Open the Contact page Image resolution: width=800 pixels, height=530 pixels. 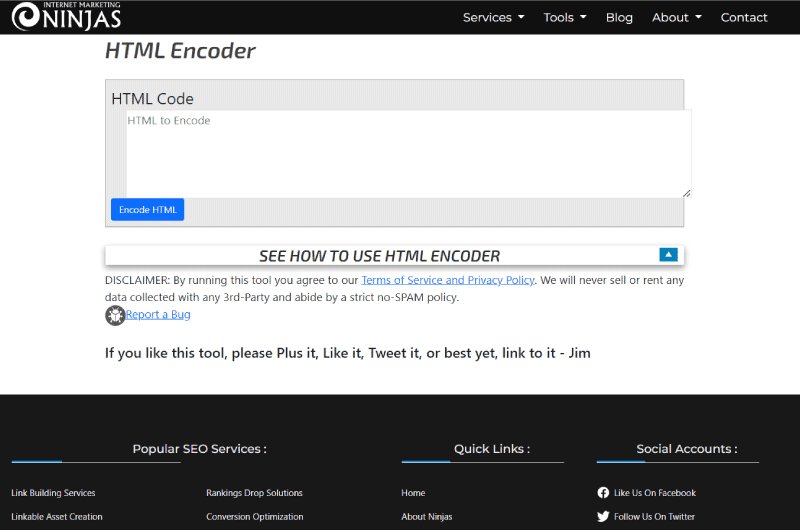tap(744, 17)
